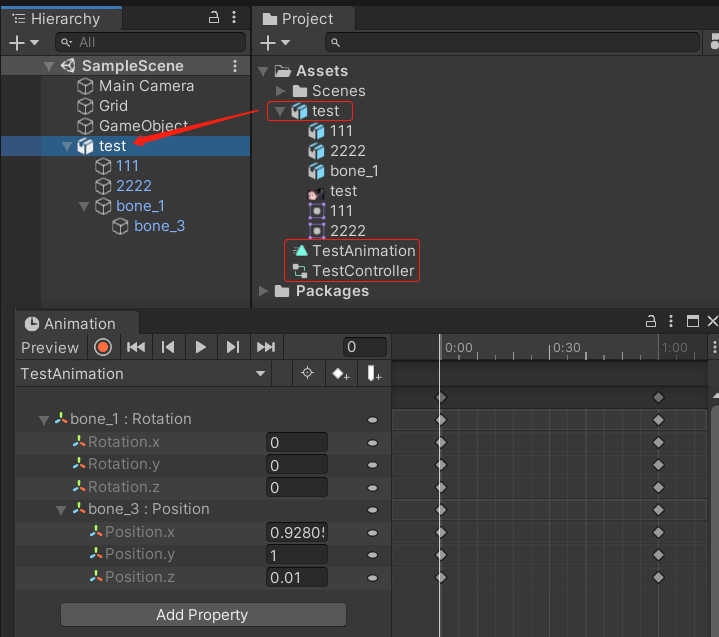The width and height of the screenshot is (719, 637).
Task: Click the Add Property button
Action: [x=202, y=614]
